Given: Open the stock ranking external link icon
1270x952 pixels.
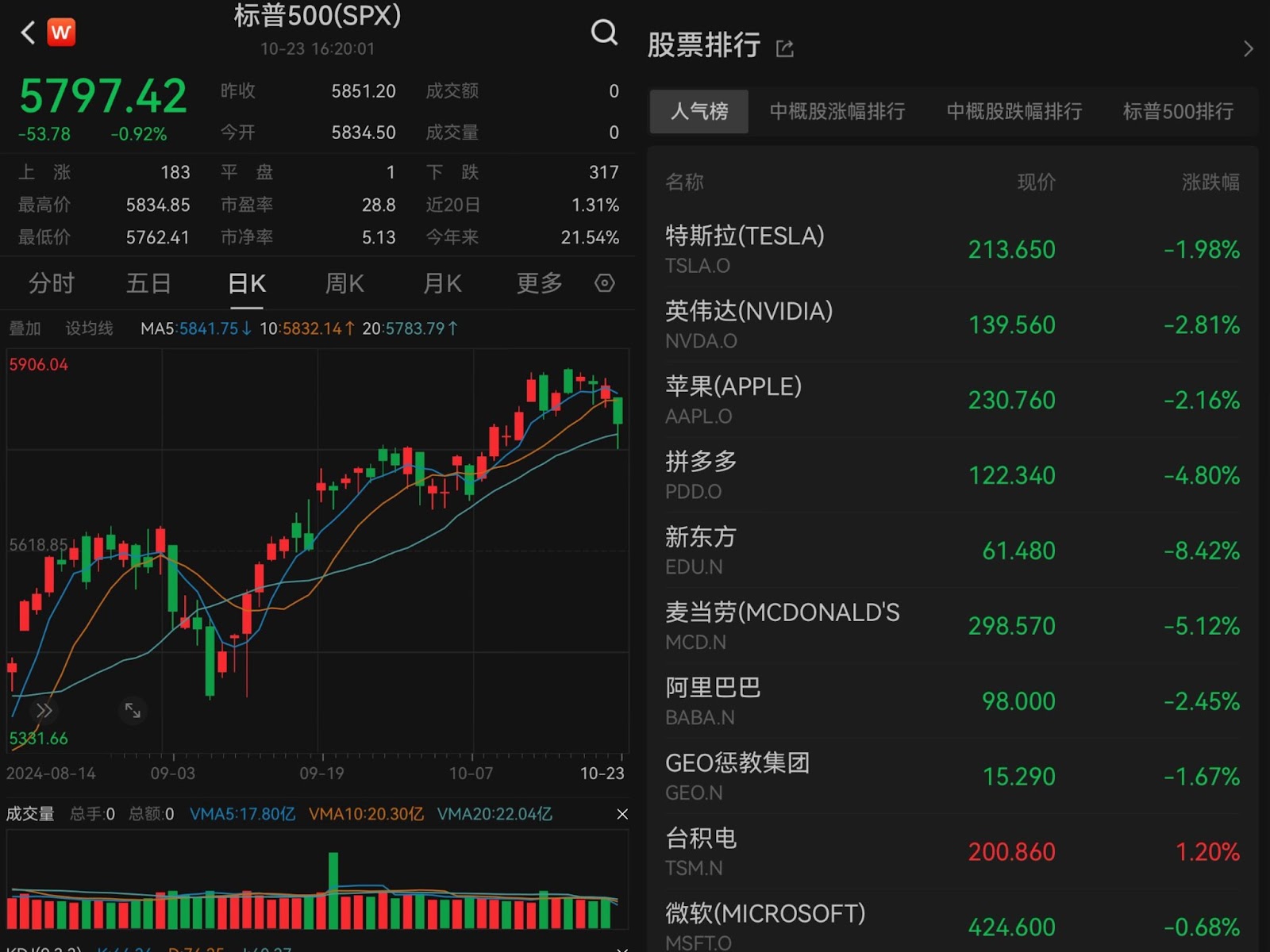Looking at the screenshot, I should pyautogui.click(x=784, y=49).
